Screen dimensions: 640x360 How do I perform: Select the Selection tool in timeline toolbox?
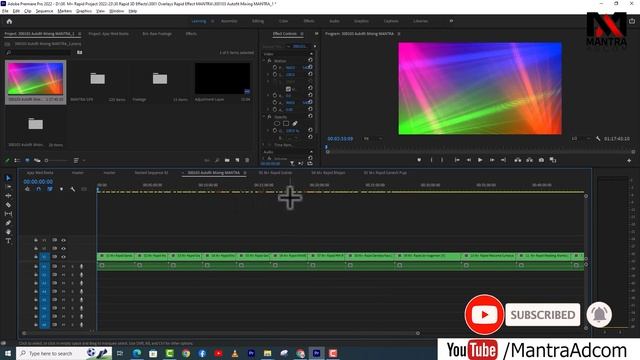pyautogui.click(x=8, y=178)
